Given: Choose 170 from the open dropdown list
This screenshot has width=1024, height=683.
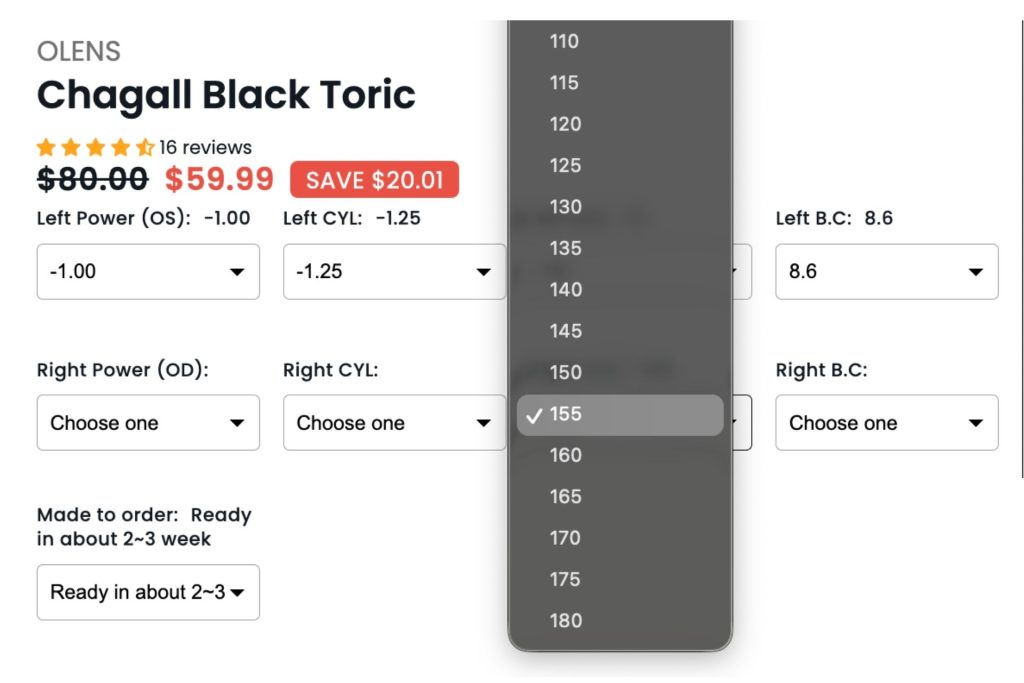Looking at the screenshot, I should coord(565,538).
